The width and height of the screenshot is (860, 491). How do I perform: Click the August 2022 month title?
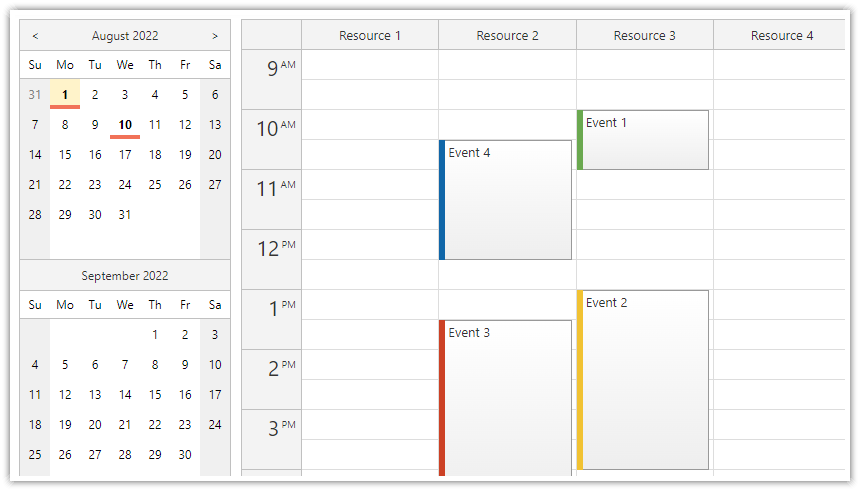[125, 36]
